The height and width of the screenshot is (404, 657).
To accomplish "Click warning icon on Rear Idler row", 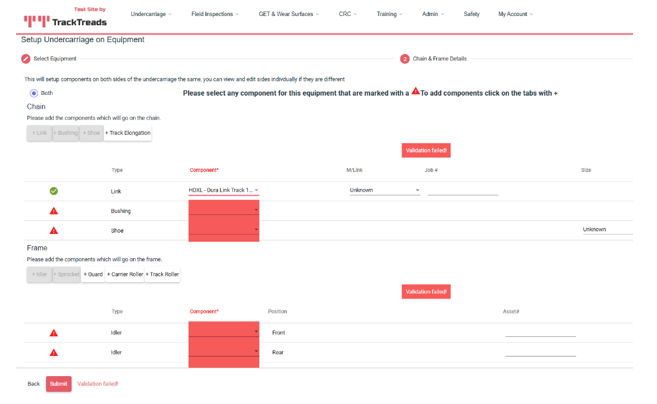I will pyautogui.click(x=54, y=352).
